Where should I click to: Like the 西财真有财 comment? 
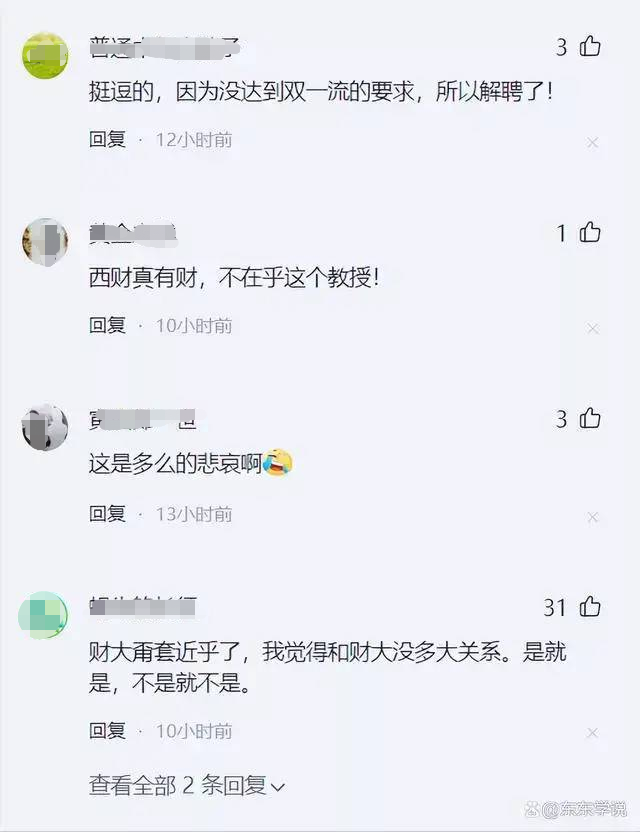(x=590, y=232)
